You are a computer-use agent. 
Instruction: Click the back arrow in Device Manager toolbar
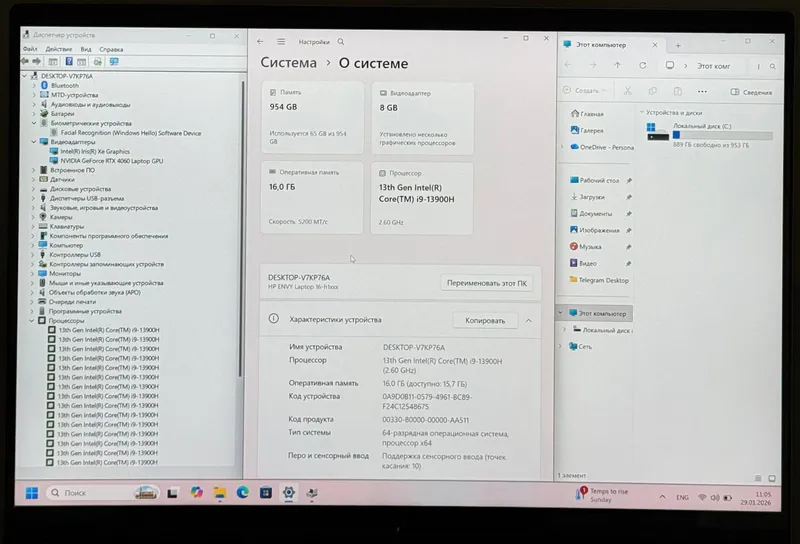[x=24, y=61]
